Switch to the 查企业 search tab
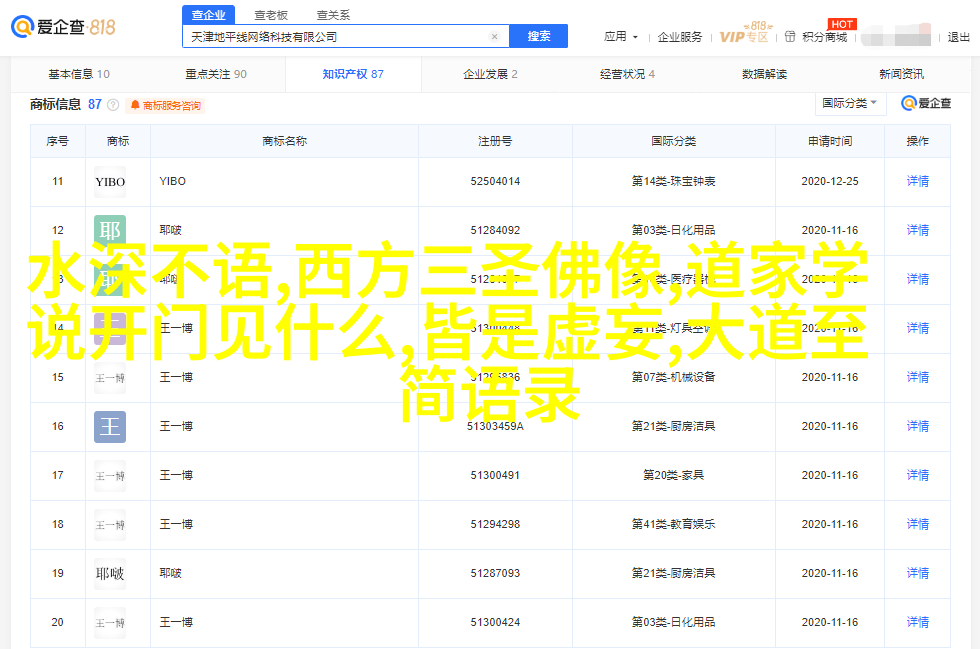980x649 pixels. click(x=209, y=14)
